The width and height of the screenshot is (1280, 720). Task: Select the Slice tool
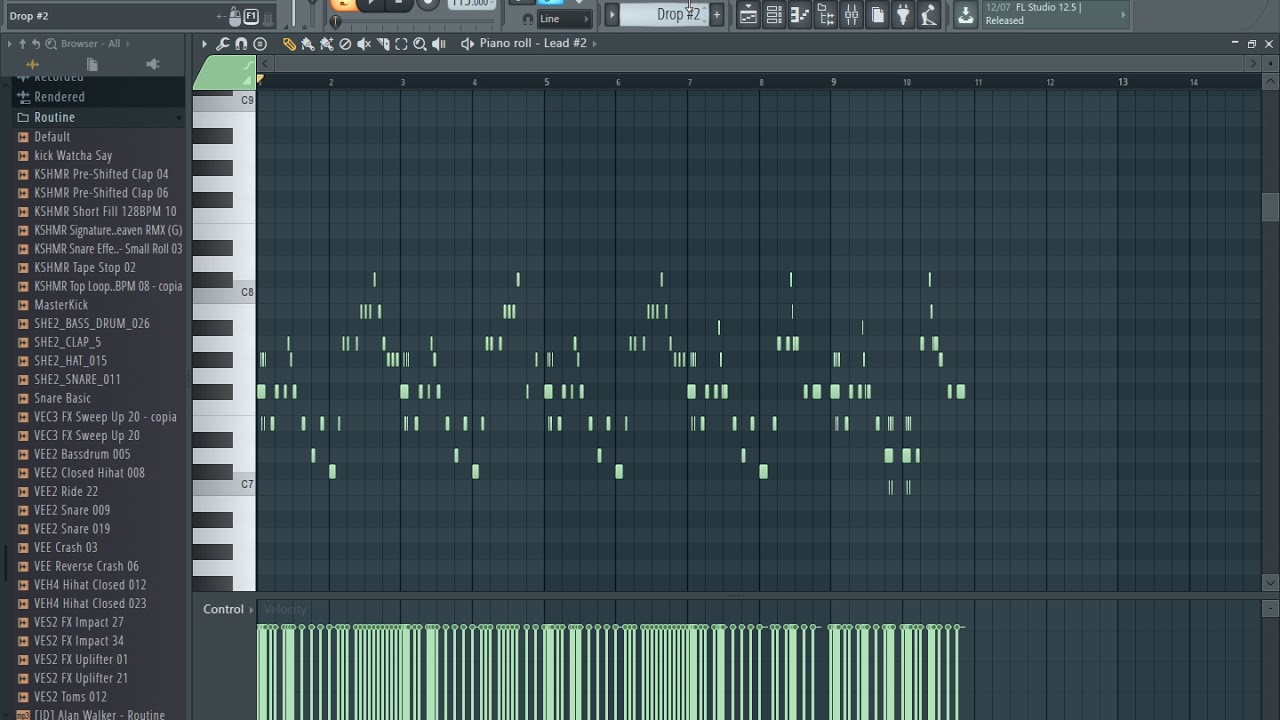coord(383,44)
